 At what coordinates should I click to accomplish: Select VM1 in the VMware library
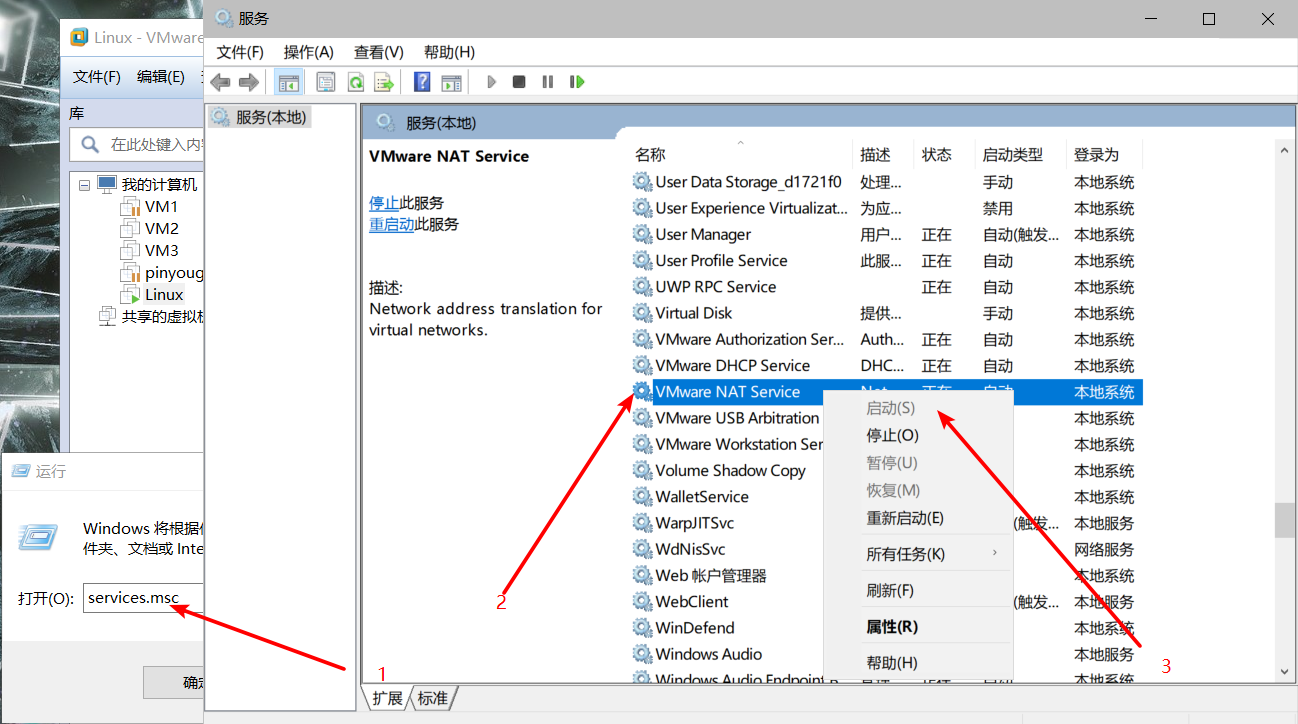tap(161, 207)
